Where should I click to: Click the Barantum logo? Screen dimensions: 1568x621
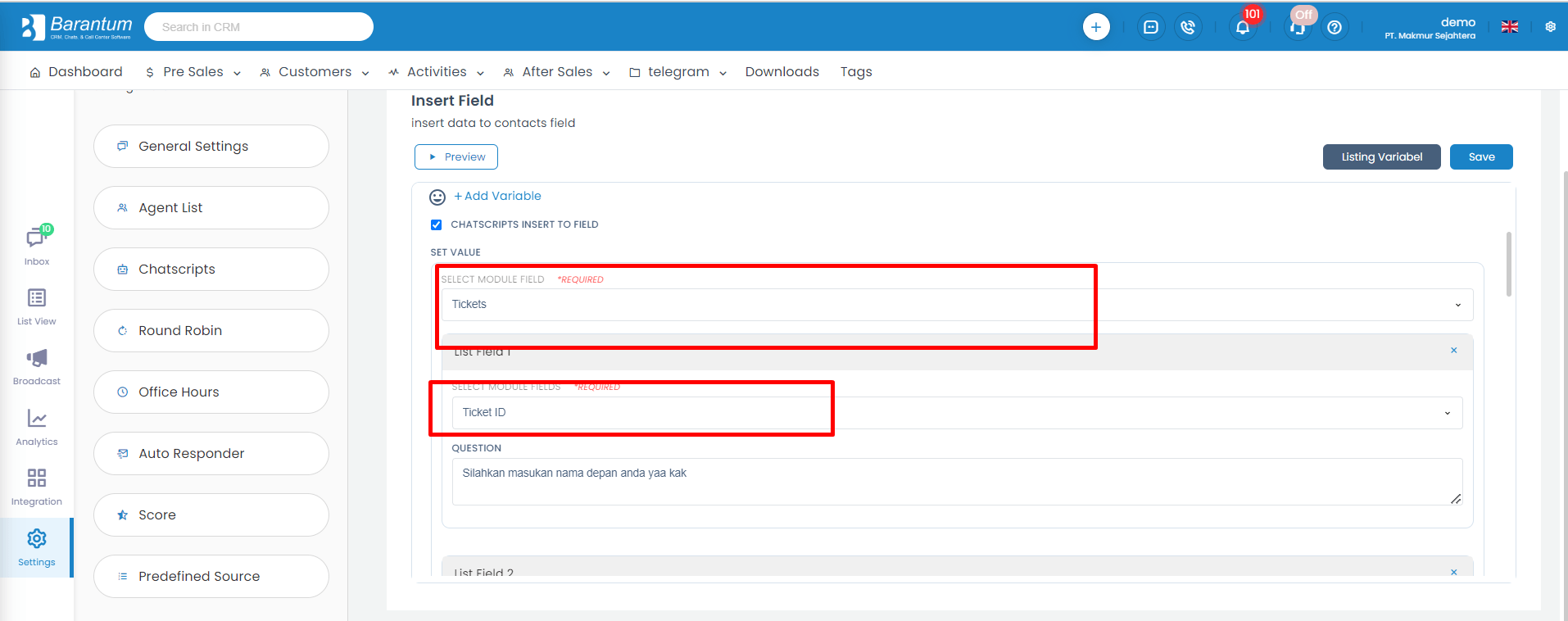pyautogui.click(x=76, y=27)
